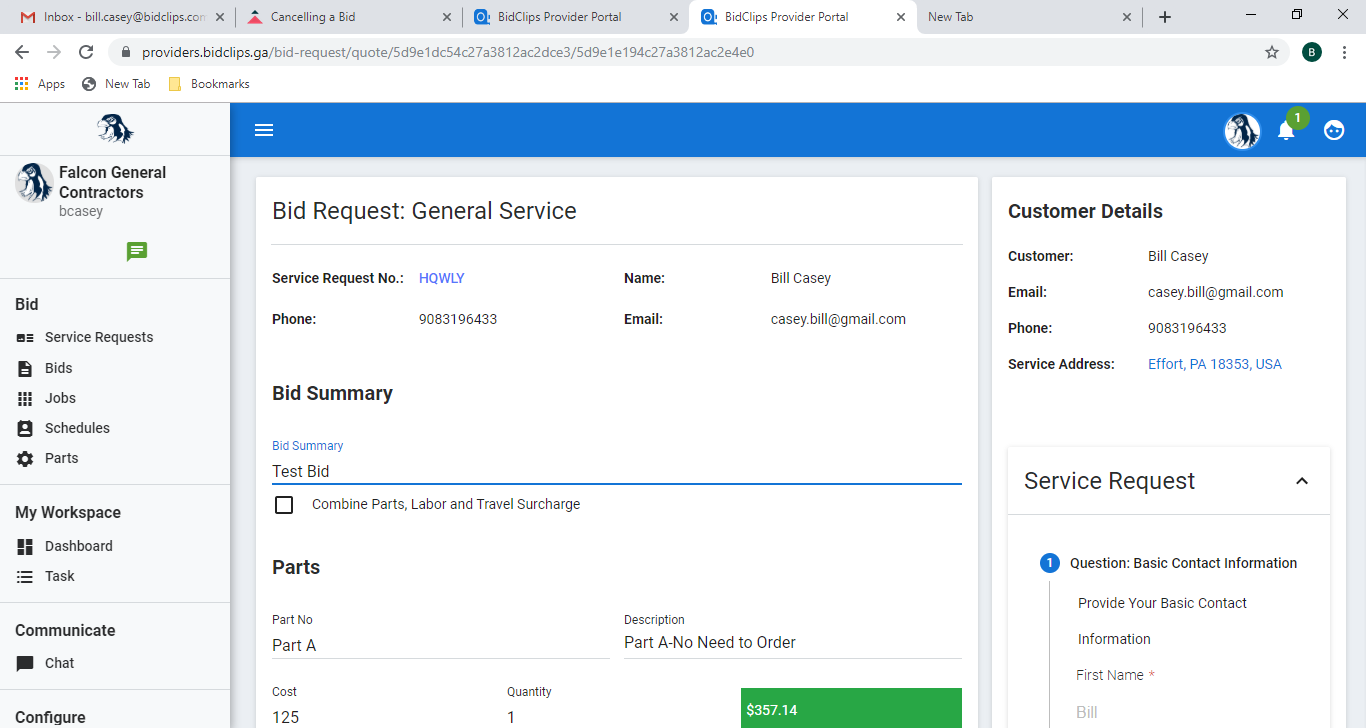Open the user account face icon
This screenshot has height=728, width=1366.
(x=1334, y=130)
